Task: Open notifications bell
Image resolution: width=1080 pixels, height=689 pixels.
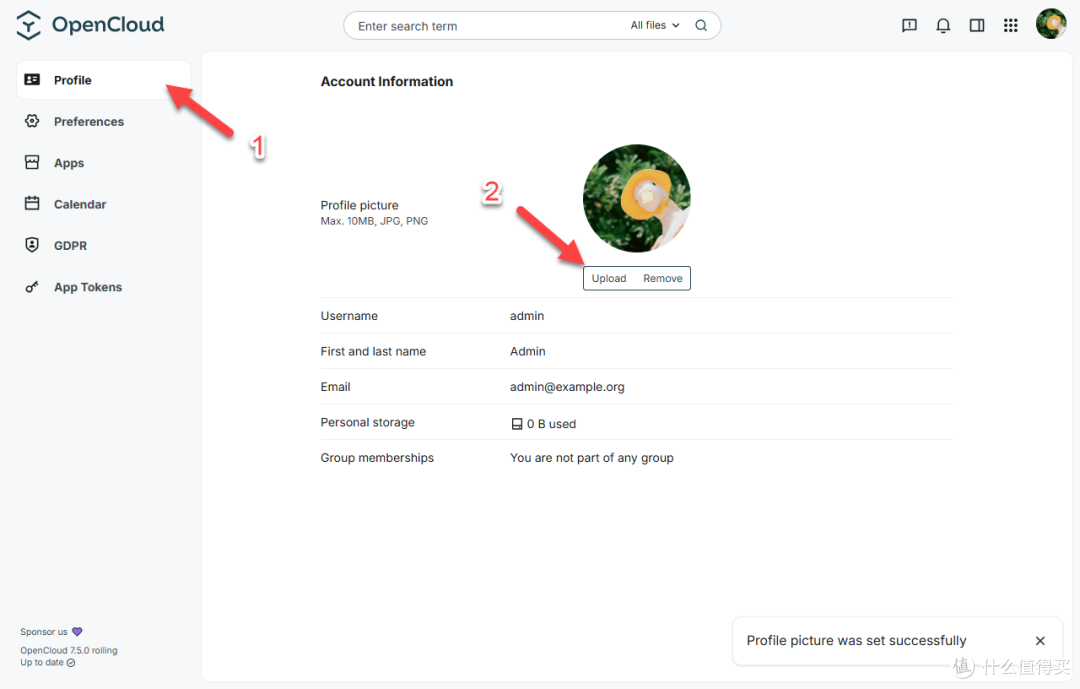Action: point(943,25)
